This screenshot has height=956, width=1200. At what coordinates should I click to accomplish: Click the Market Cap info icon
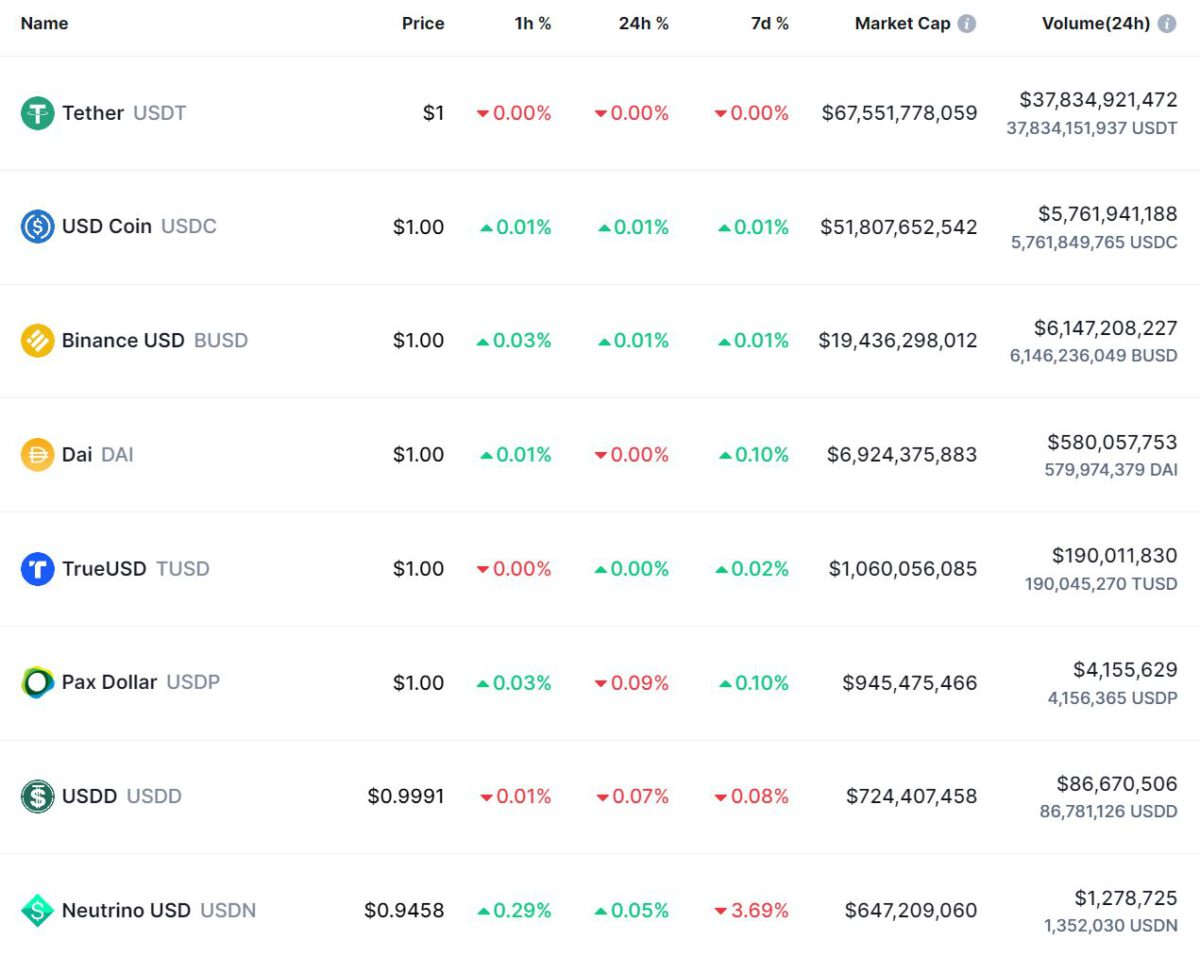click(967, 24)
